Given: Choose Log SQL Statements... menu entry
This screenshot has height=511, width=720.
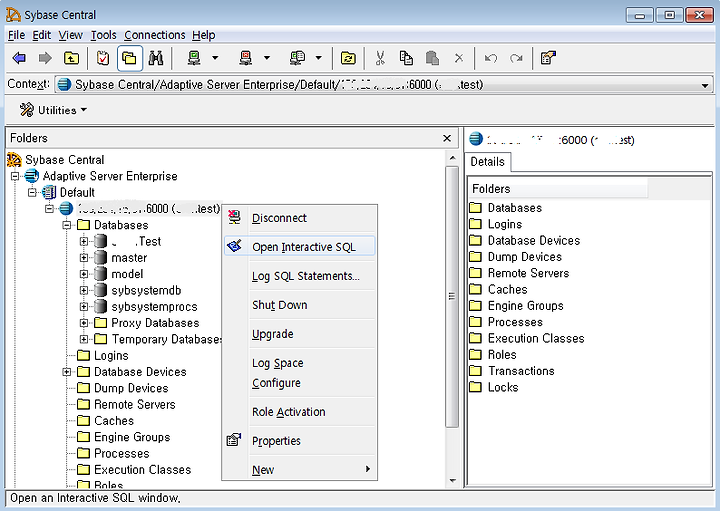Looking at the screenshot, I should 299,276.
